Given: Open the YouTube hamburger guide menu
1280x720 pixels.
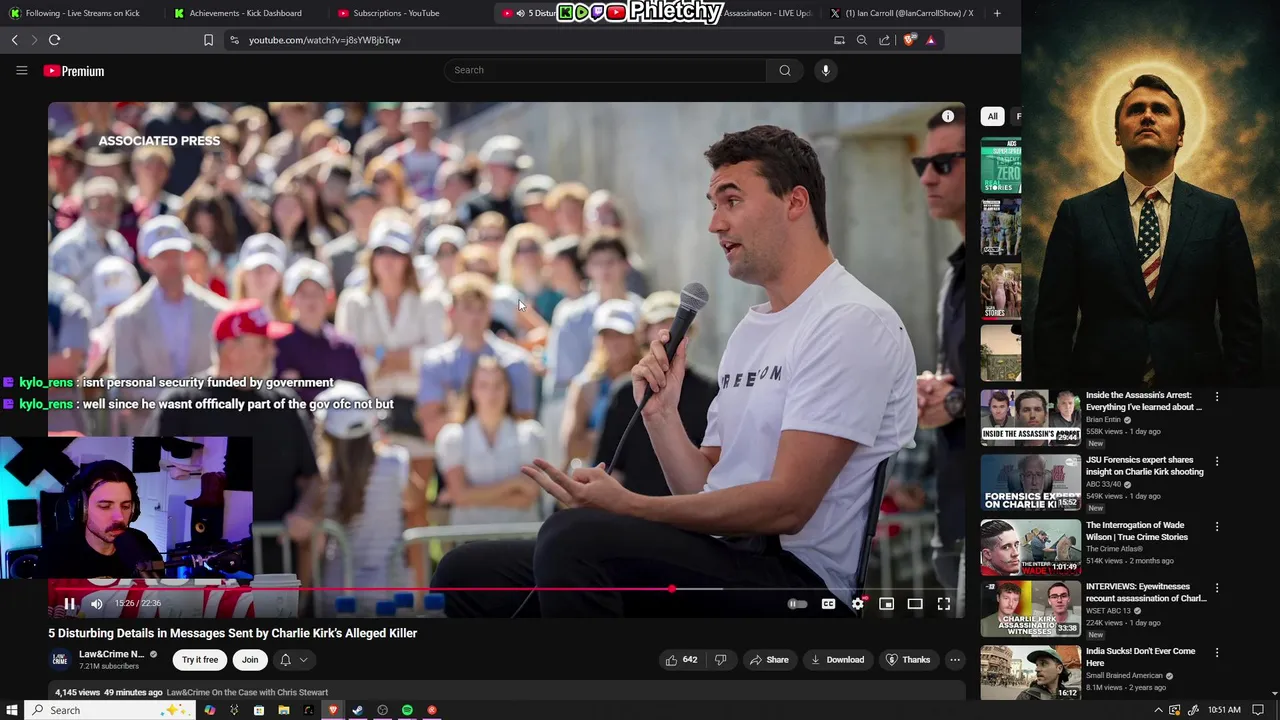Looking at the screenshot, I should pos(21,71).
